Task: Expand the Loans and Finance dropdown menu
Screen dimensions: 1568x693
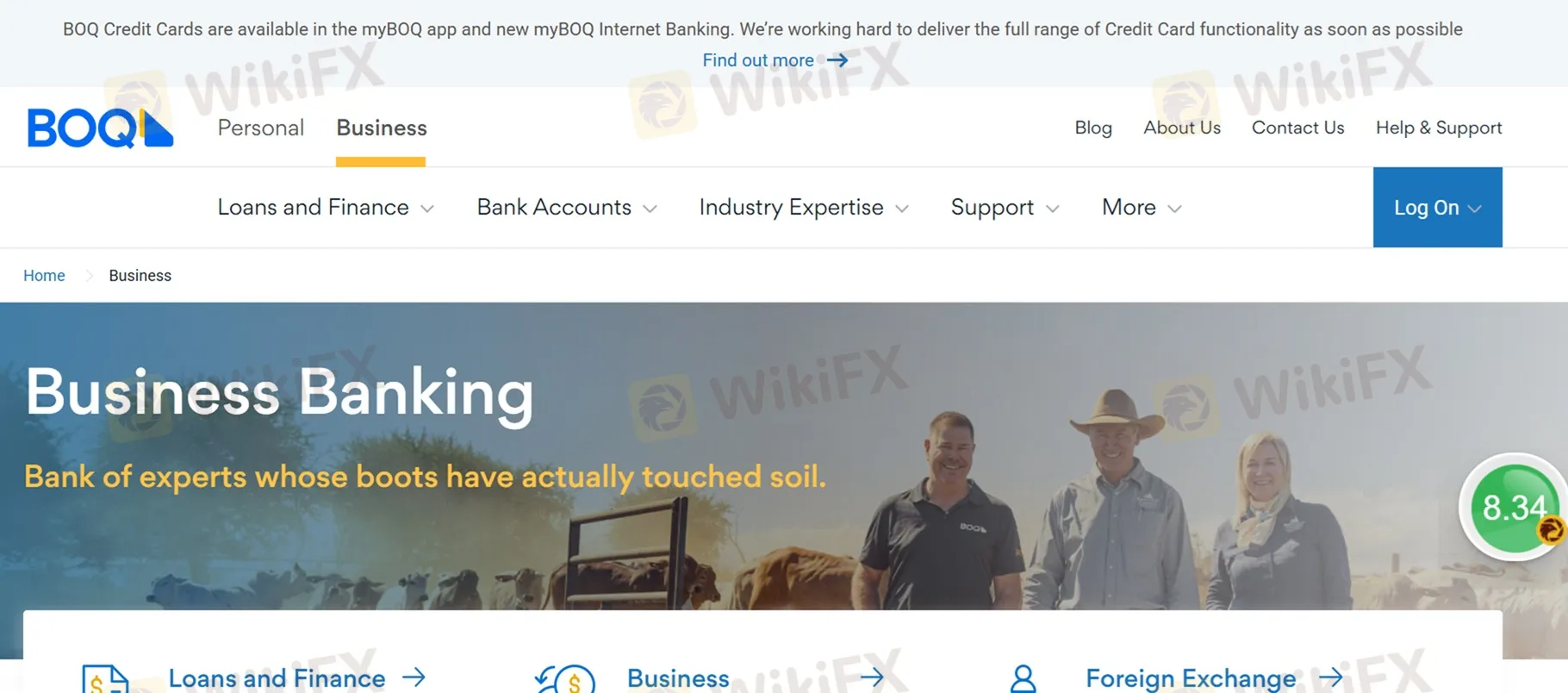Action: coord(326,208)
